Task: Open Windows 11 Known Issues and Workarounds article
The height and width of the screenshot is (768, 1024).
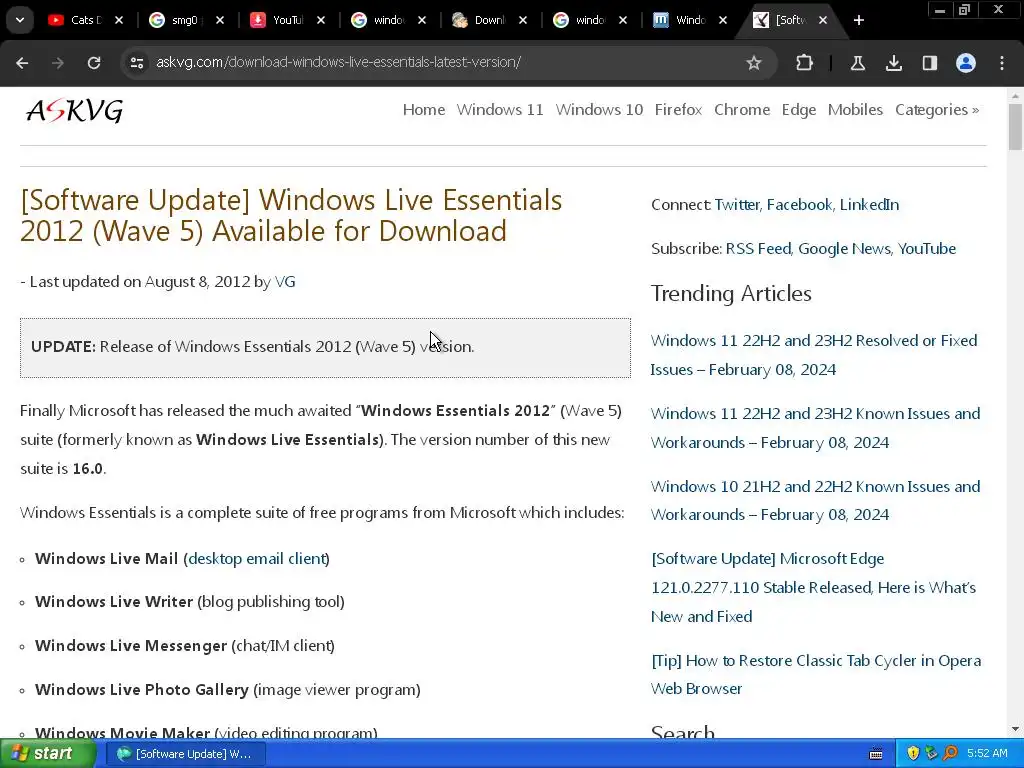Action: (x=815, y=428)
